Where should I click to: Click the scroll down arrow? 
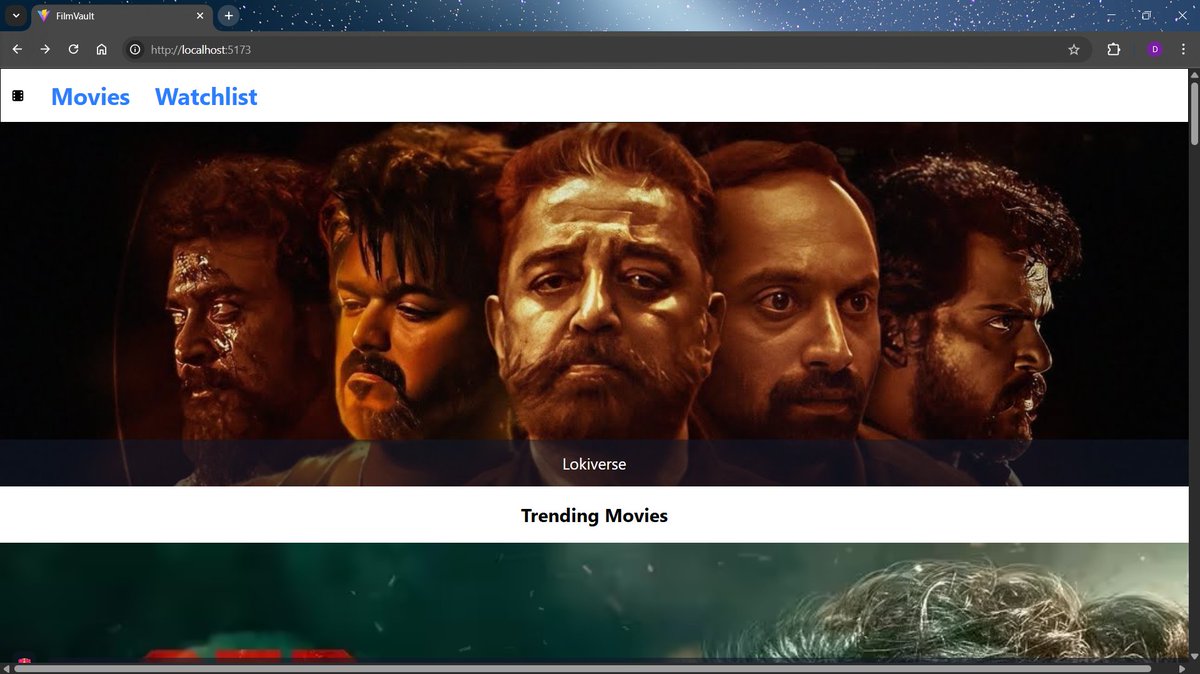coord(1194,655)
